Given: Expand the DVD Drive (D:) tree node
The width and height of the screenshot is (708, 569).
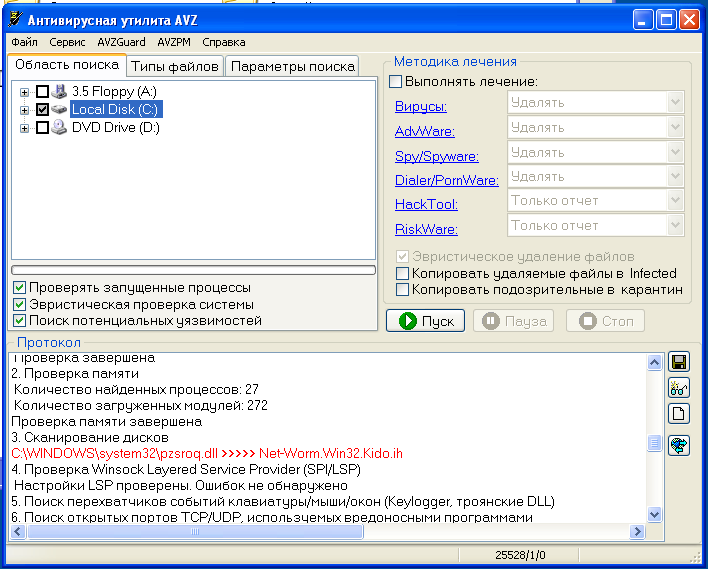Looking at the screenshot, I should (x=24, y=128).
